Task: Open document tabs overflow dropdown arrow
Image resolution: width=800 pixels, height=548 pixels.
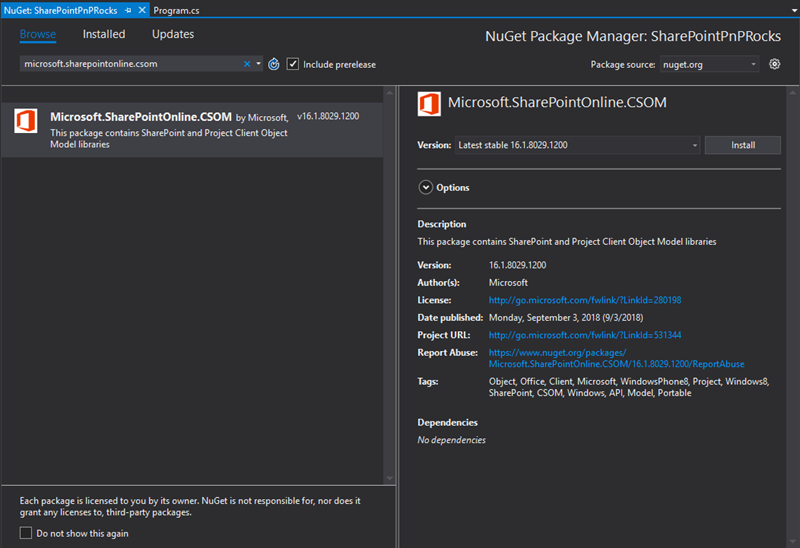Action: click(x=794, y=10)
